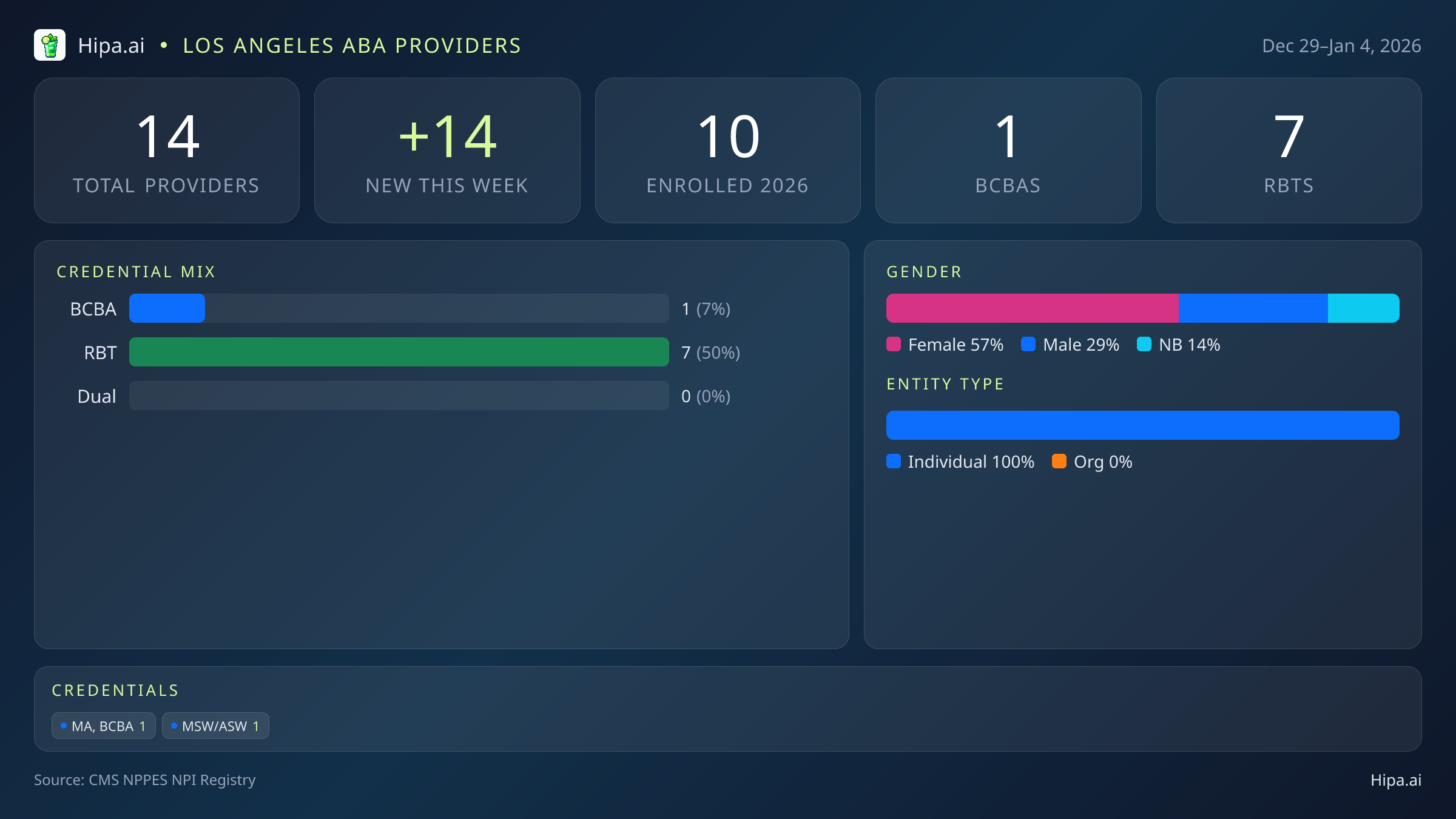Expand the Credentials panel

coord(115,690)
